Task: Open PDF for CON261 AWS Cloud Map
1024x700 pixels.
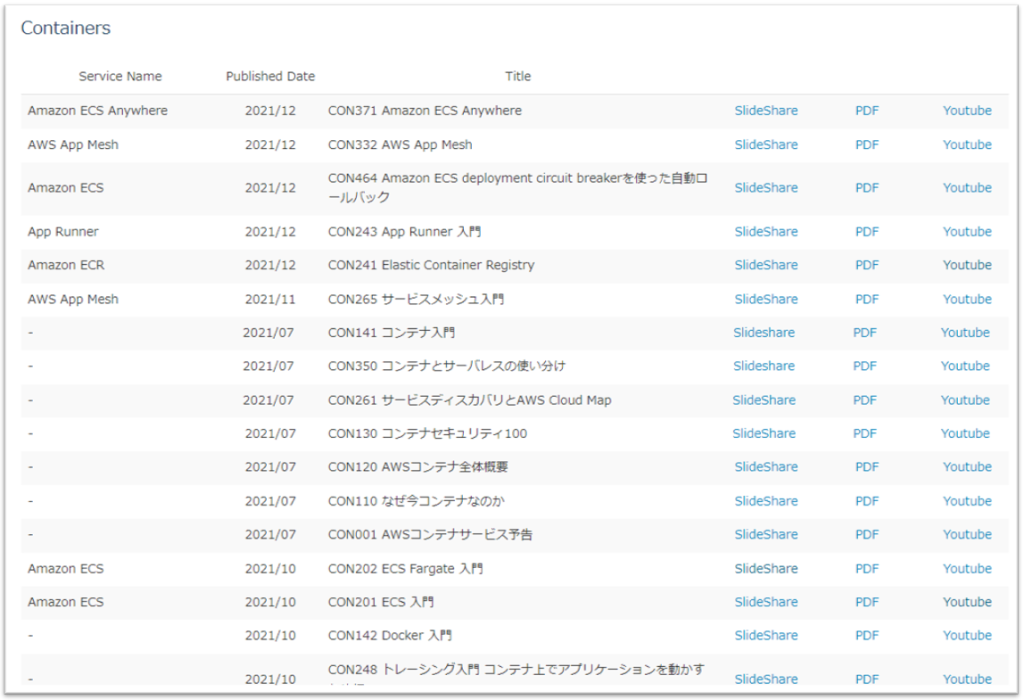Action: pos(865,400)
